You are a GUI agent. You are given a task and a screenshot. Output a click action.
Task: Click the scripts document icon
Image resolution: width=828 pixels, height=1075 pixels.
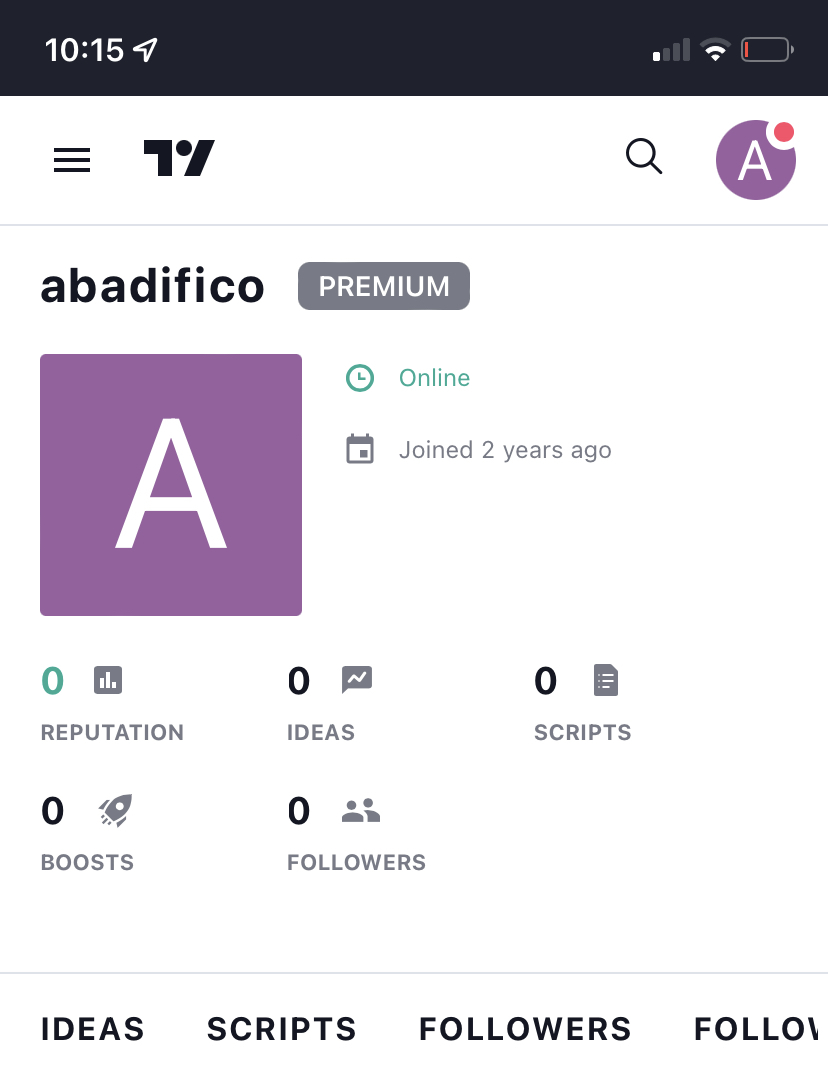(x=605, y=681)
